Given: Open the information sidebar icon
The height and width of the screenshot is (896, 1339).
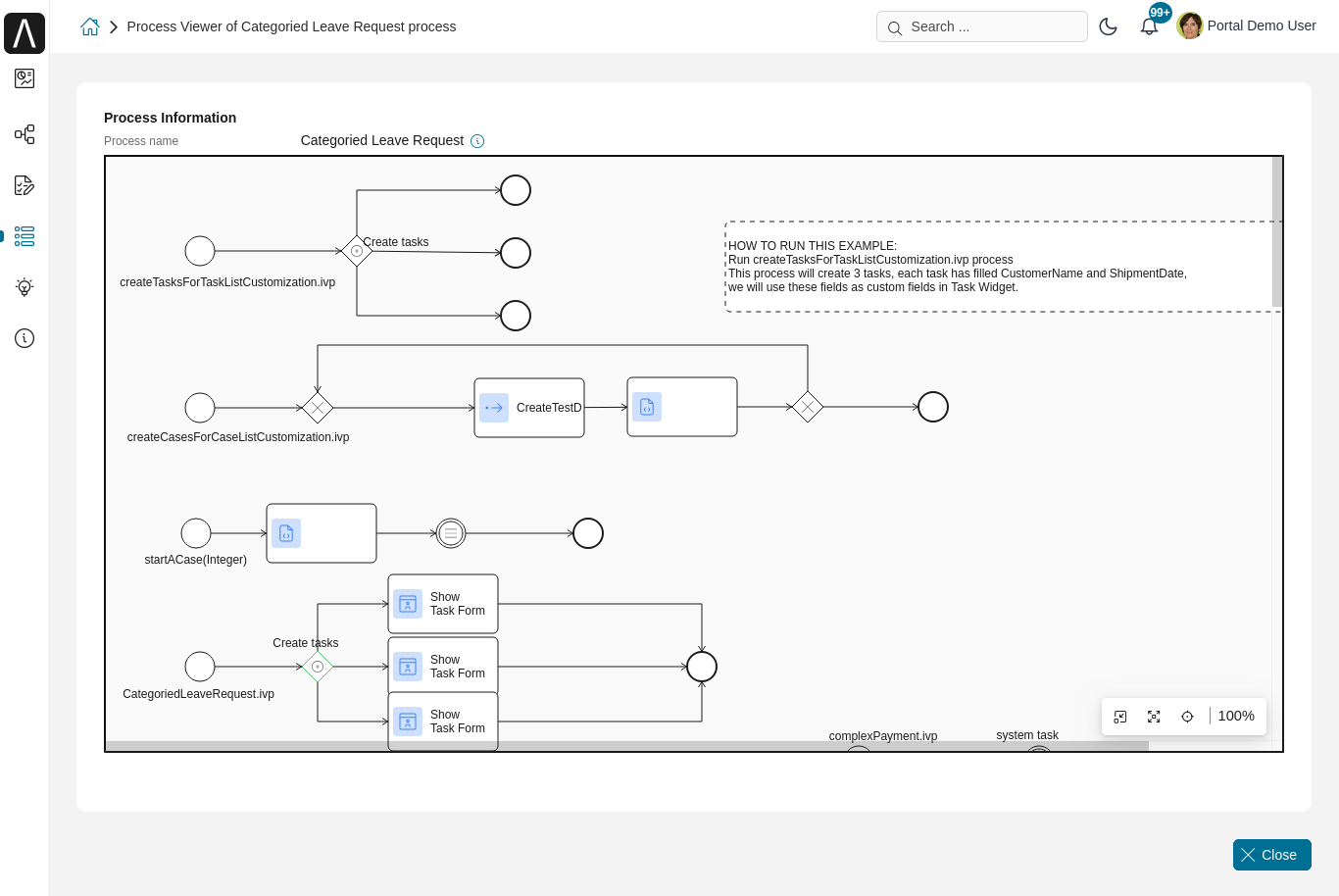Looking at the screenshot, I should coord(25,338).
